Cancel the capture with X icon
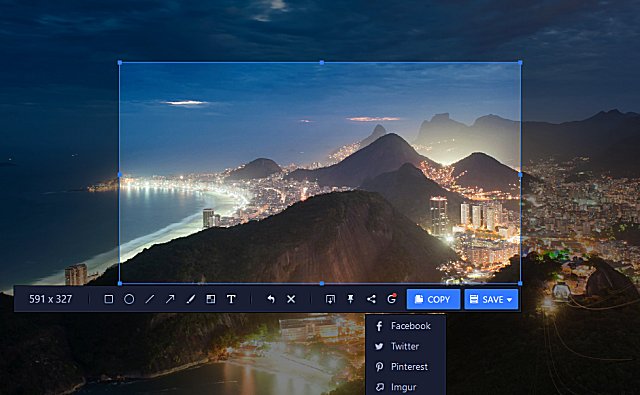This screenshot has width=640, height=395. coord(291,299)
